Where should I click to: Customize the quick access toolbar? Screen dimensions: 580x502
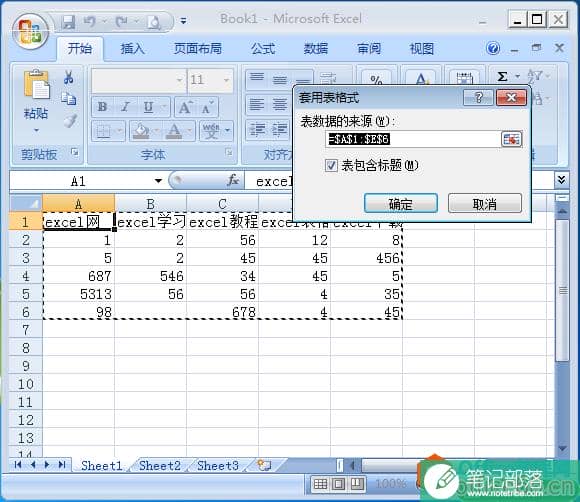click(x=183, y=21)
